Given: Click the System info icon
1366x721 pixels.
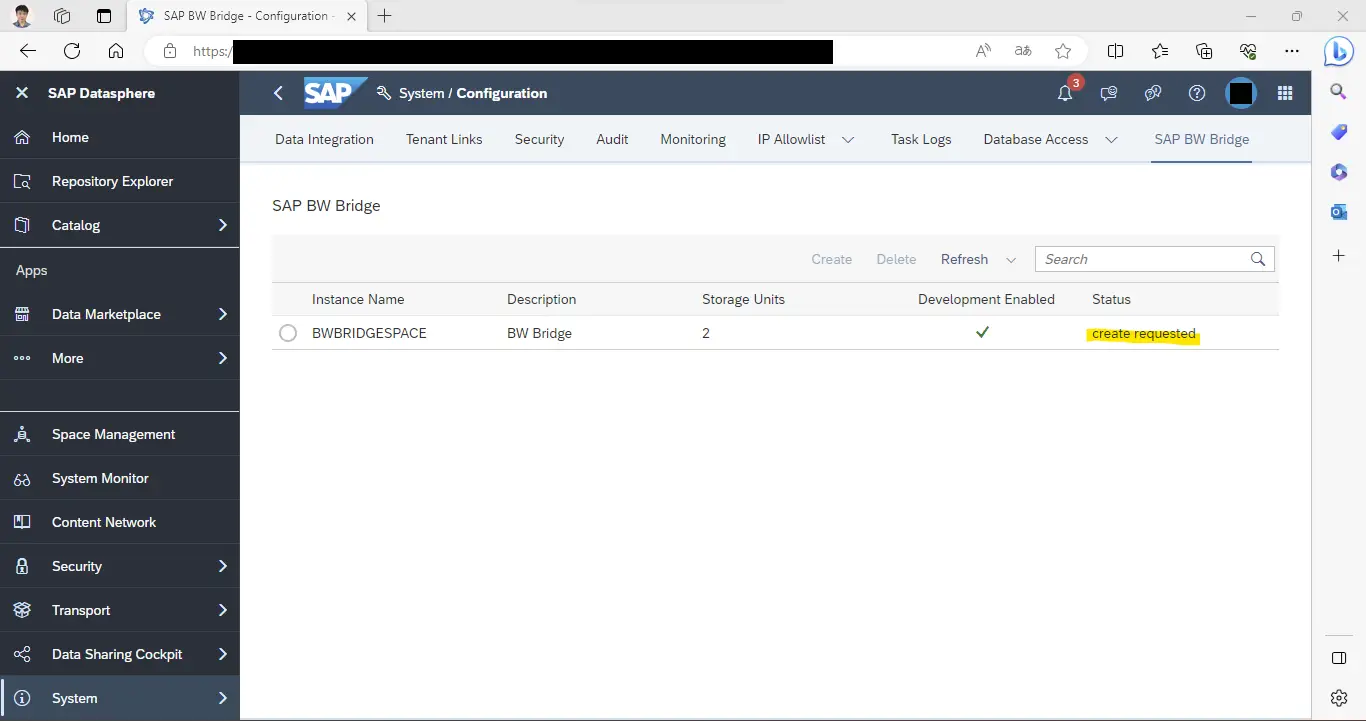Looking at the screenshot, I should pyautogui.click(x=22, y=698).
